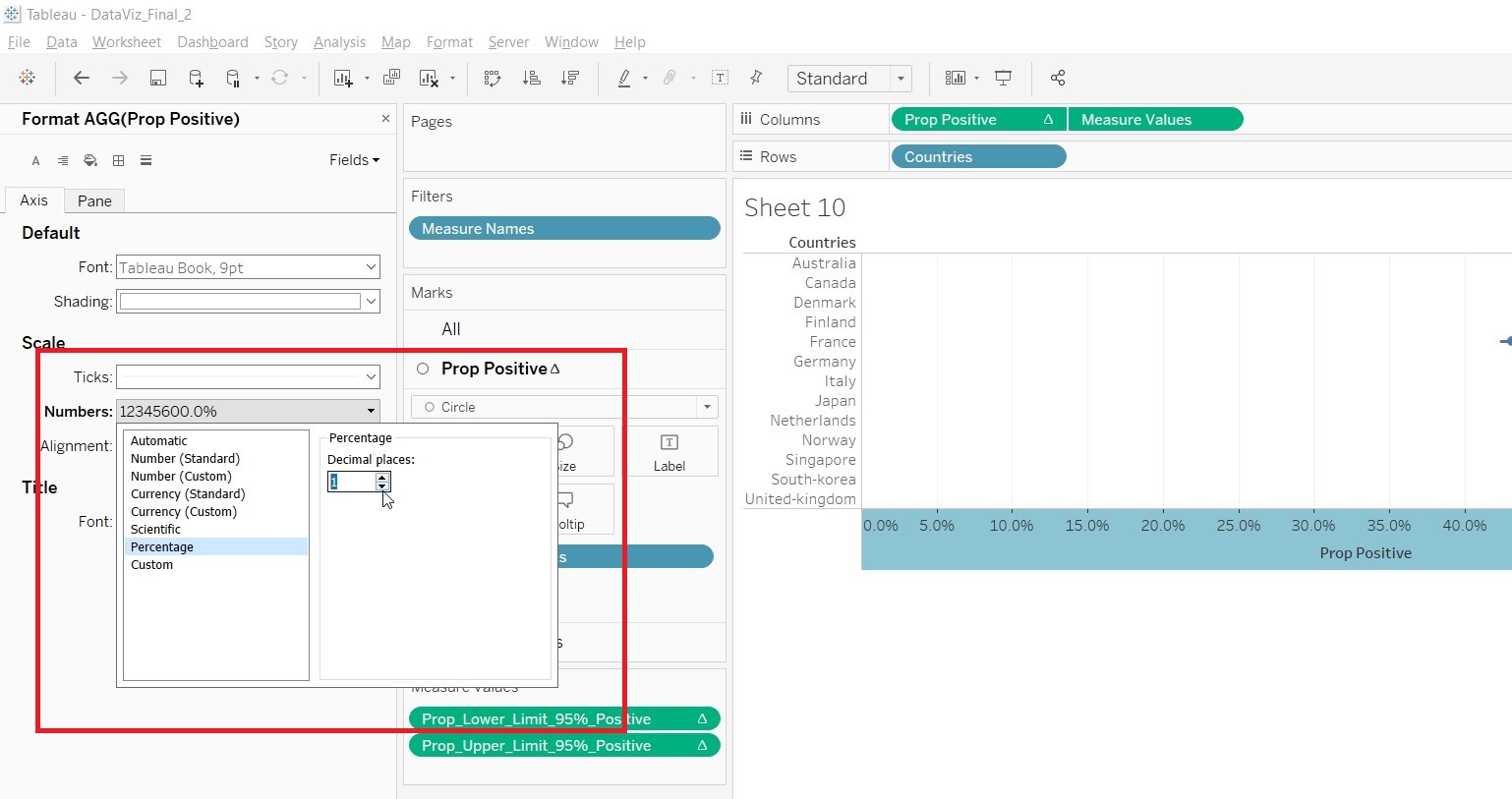Open the Analysis menu
Image resolution: width=1512 pixels, height=799 pixels.
pos(339,42)
